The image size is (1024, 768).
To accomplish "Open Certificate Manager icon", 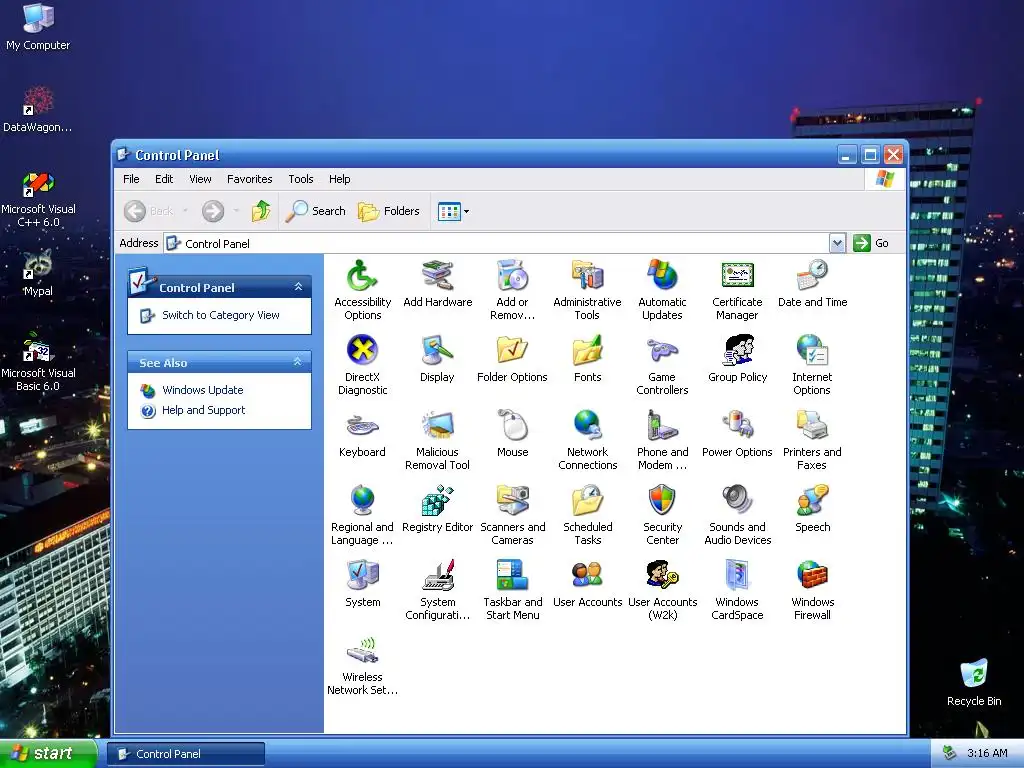I will [737, 289].
